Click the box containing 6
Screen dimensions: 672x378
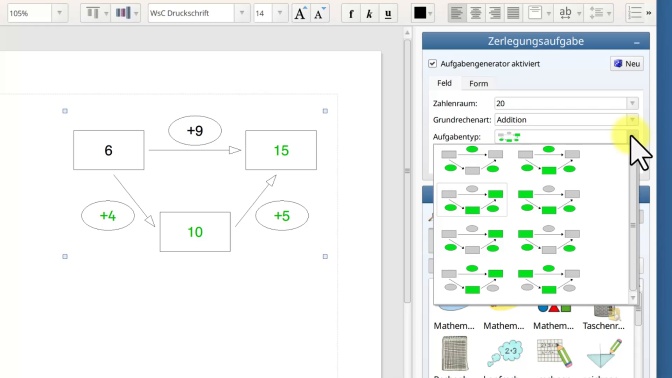108,150
